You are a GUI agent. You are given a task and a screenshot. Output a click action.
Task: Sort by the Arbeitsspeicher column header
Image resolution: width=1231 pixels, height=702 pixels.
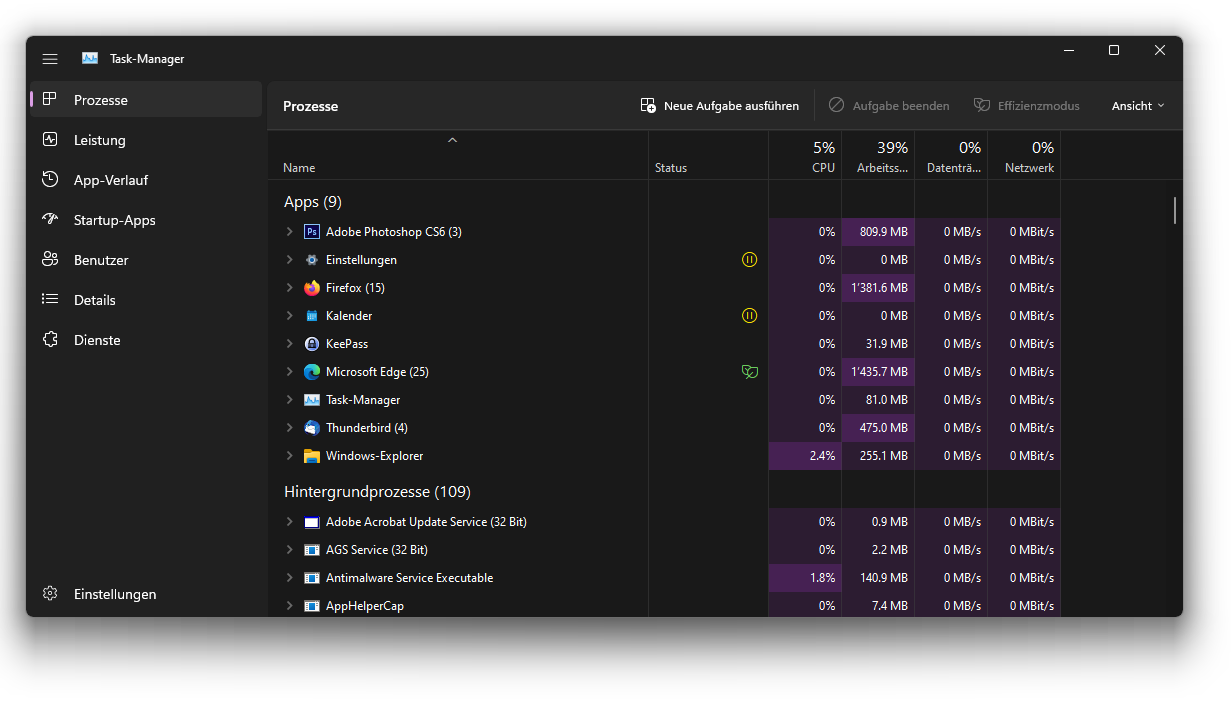(x=878, y=155)
